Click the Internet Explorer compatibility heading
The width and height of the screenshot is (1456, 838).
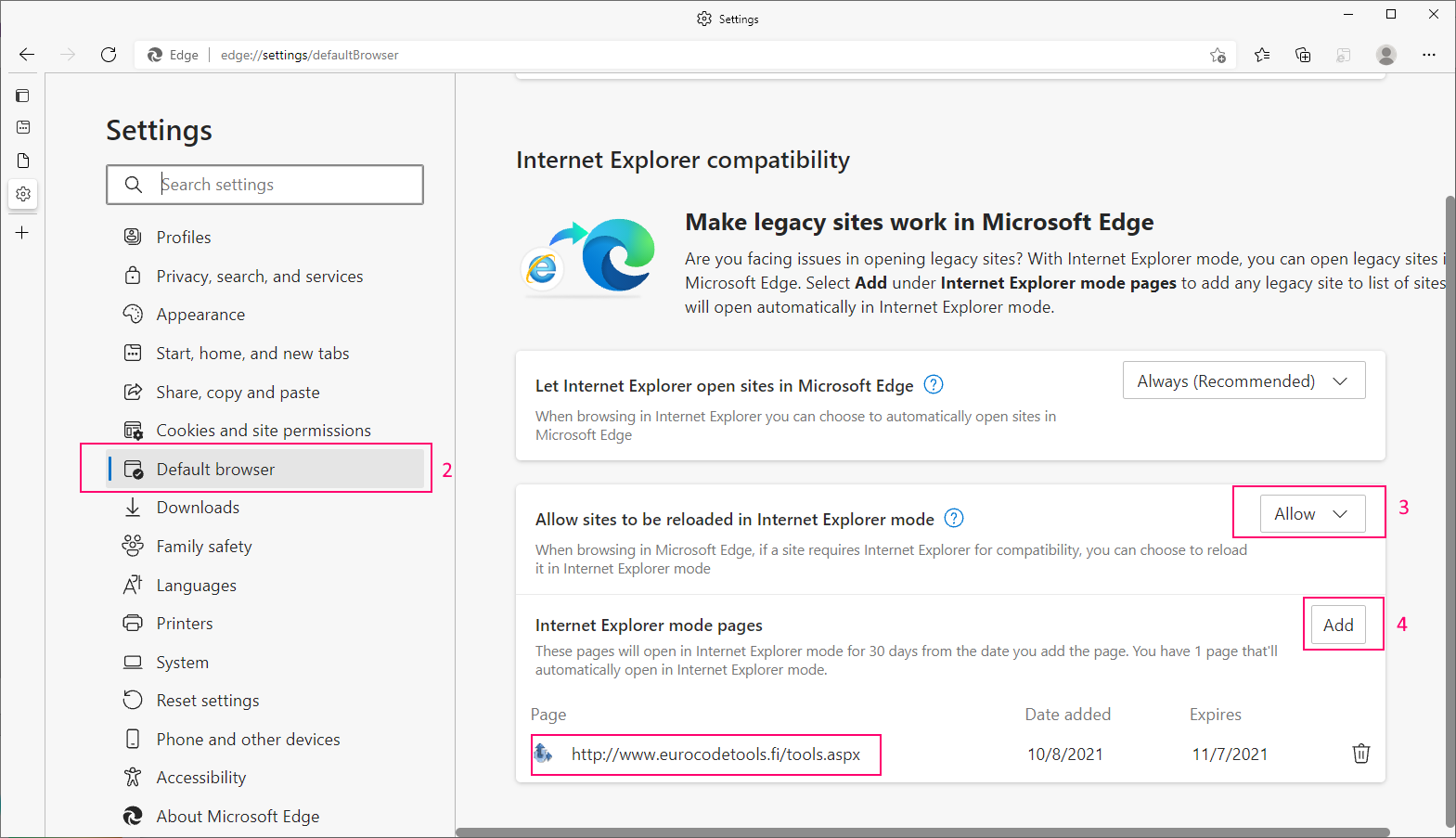pyautogui.click(x=683, y=161)
